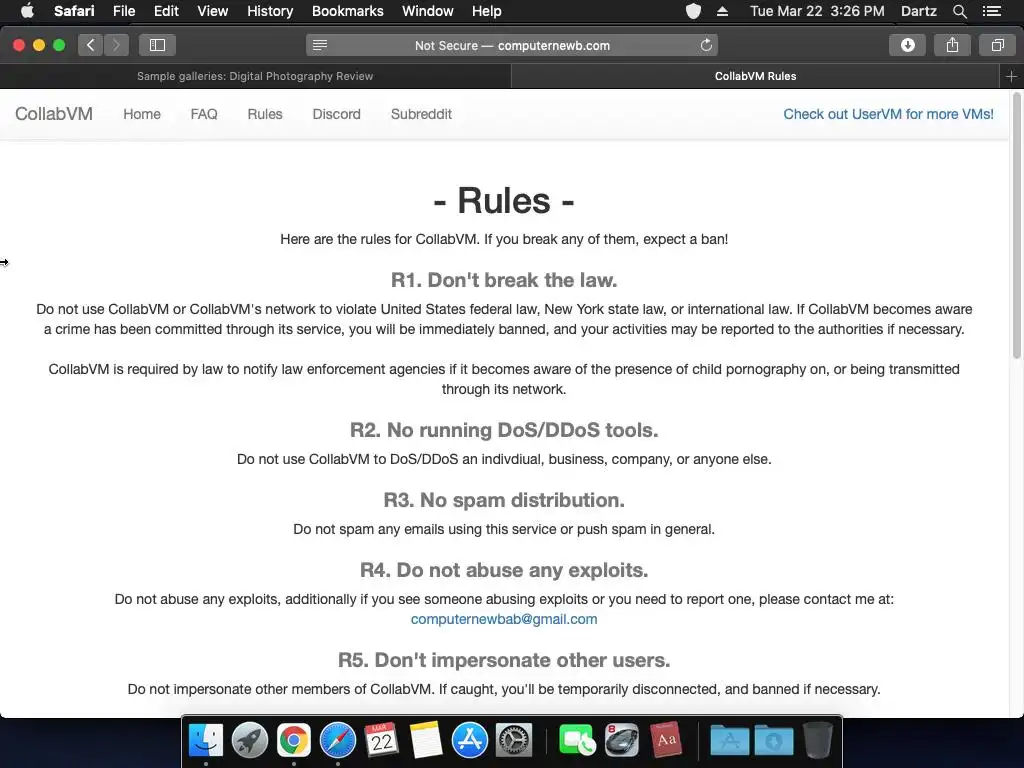Open Notes app in the Dock

pyautogui.click(x=426, y=741)
